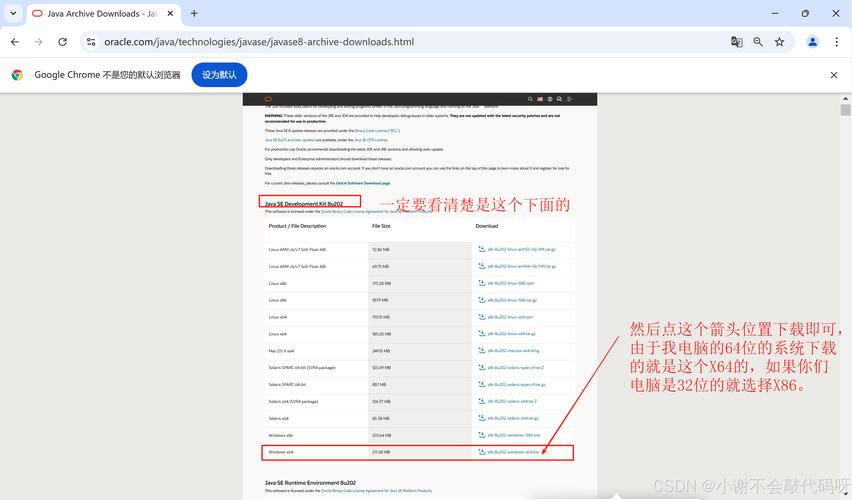Open Oracle site search icon

coord(530,99)
